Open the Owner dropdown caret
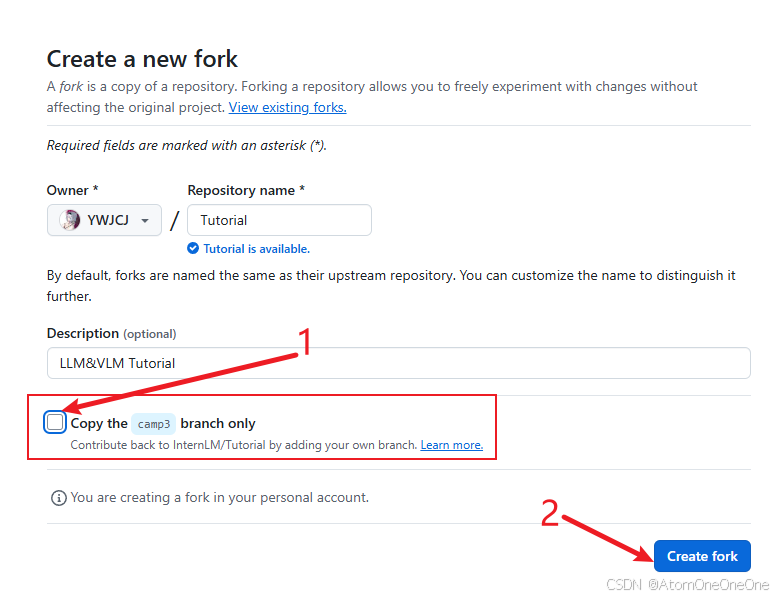The height and width of the screenshot is (598, 776). pos(145,221)
